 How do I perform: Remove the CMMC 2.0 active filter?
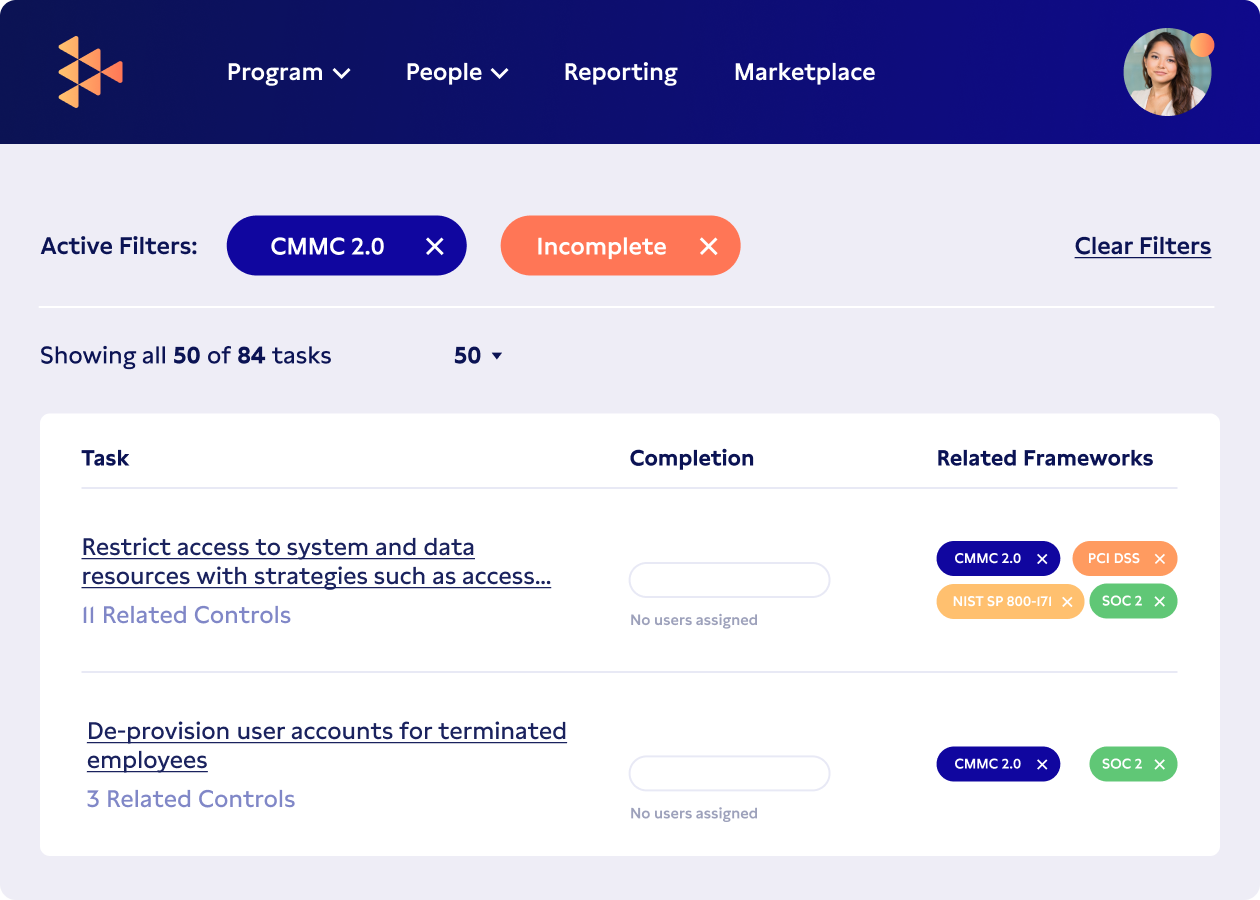click(x=434, y=245)
